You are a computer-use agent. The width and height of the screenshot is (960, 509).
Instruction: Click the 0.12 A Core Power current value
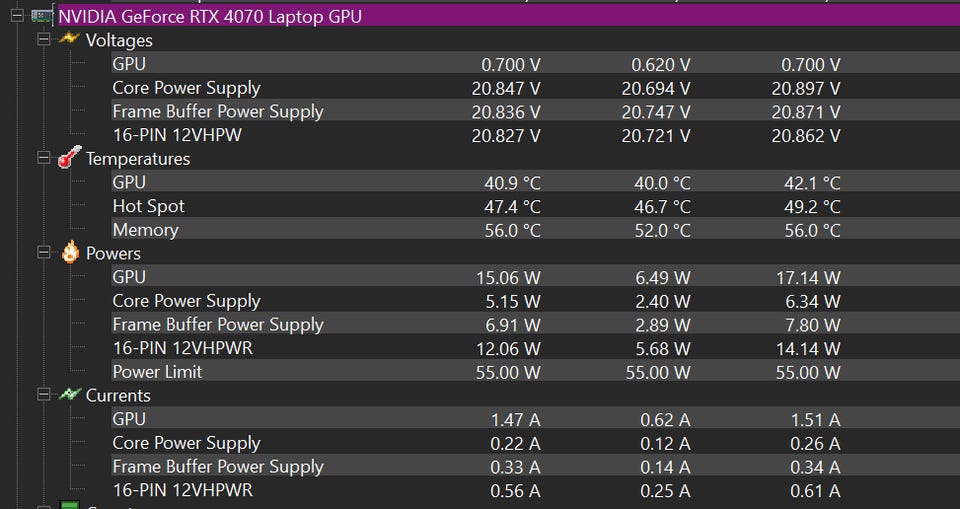[x=665, y=443]
